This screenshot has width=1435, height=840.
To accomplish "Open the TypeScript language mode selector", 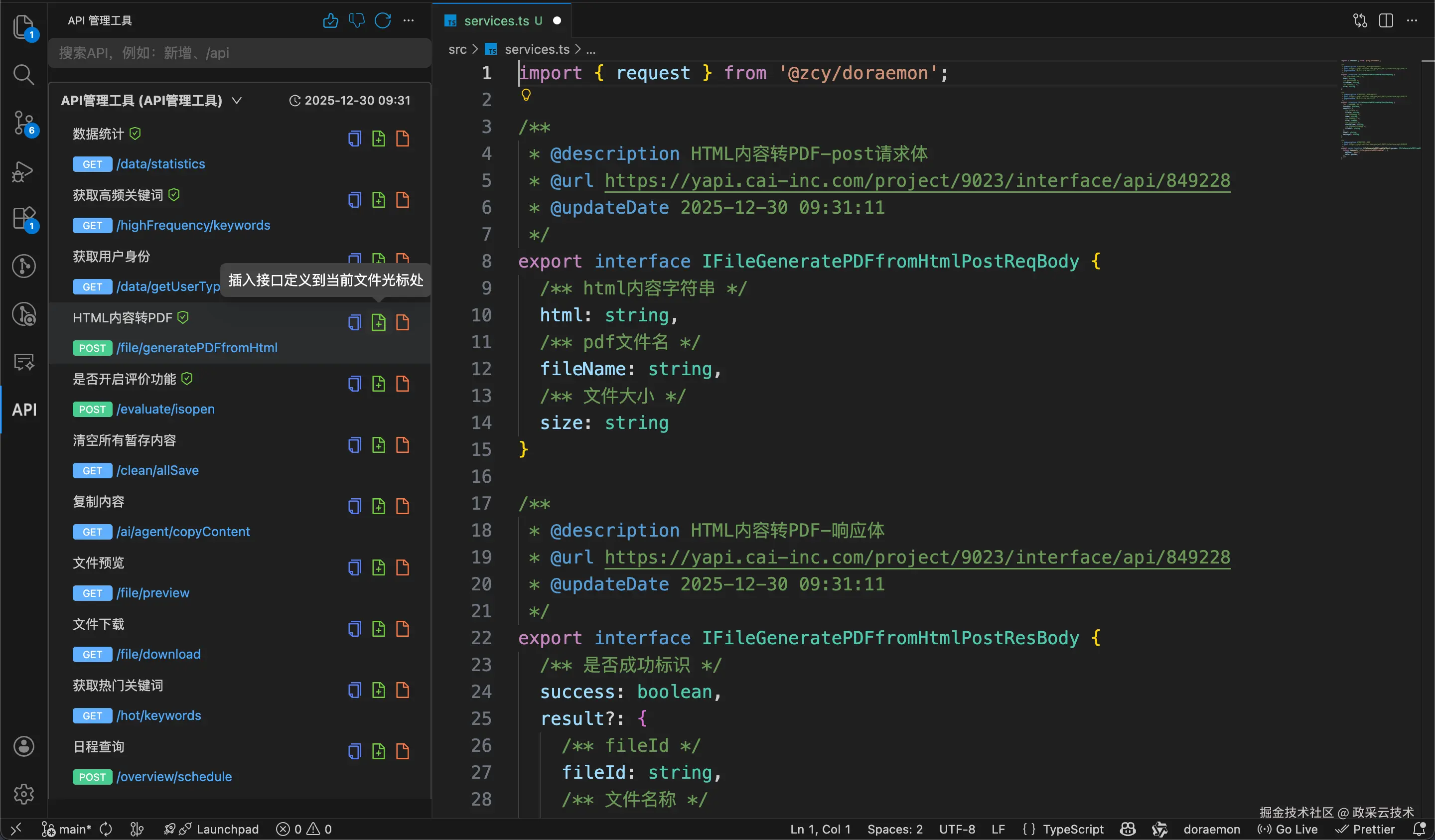I will coord(1063,829).
